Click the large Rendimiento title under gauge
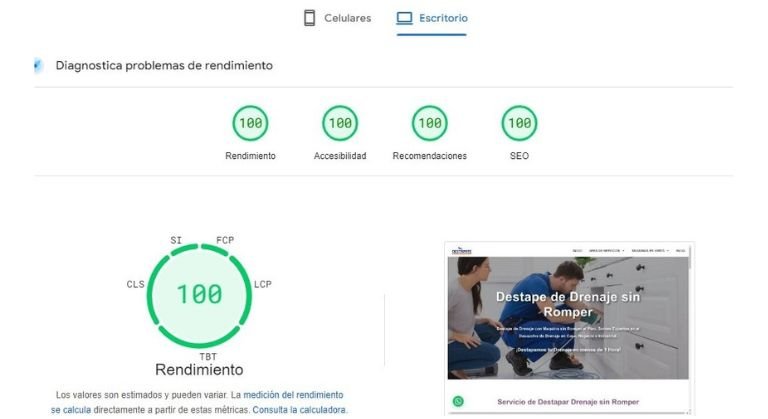The width and height of the screenshot is (768, 419). click(200, 370)
